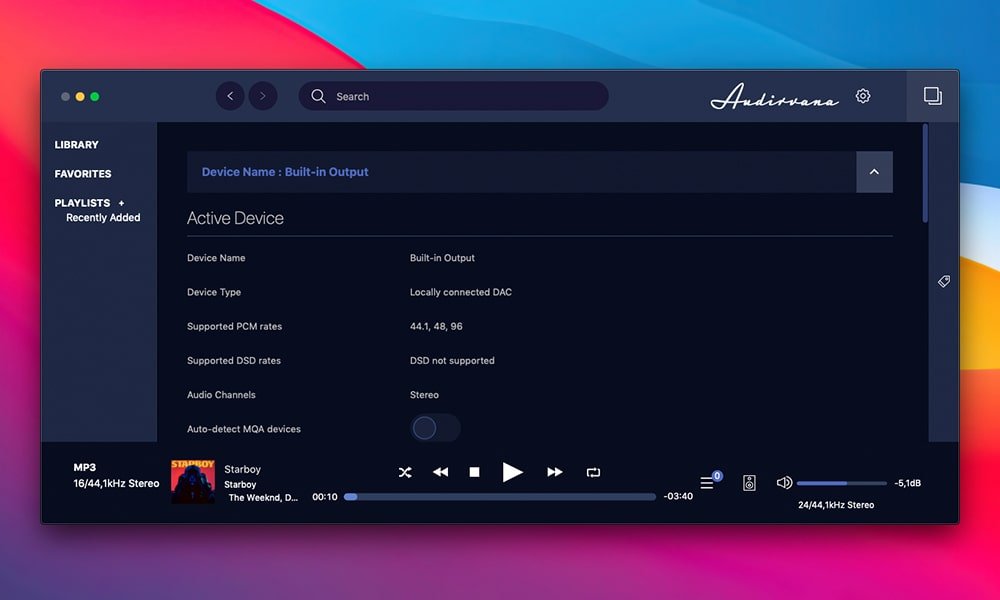Viewport: 1000px width, 600px height.
Task: Toggle repeat mode
Action: (594, 472)
